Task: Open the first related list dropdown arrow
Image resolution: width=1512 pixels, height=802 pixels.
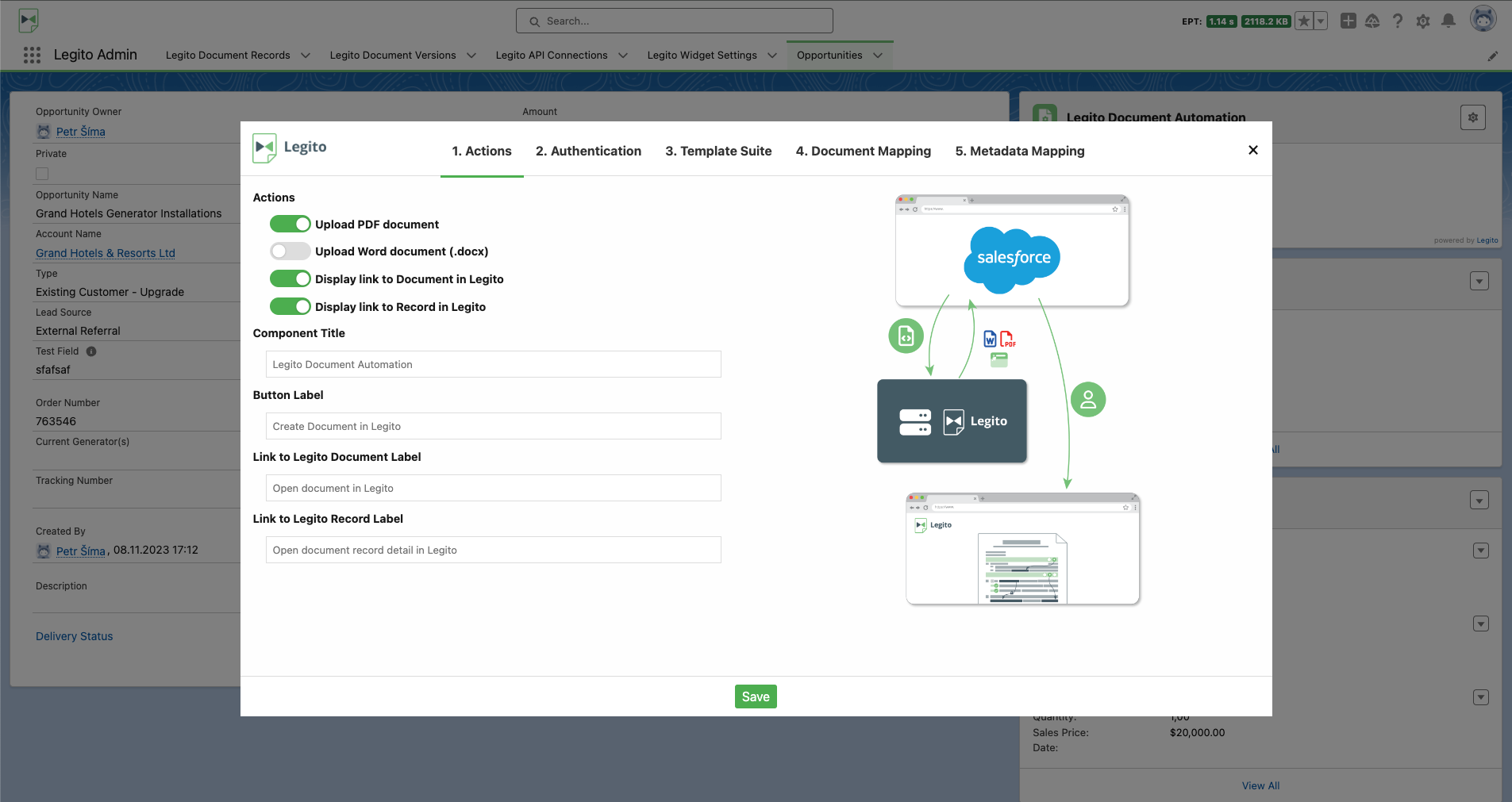Action: (1479, 281)
